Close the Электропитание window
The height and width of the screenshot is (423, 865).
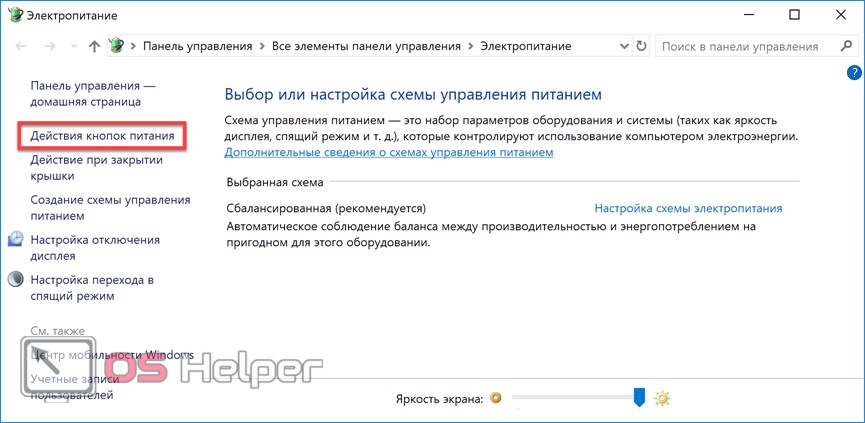[841, 15]
